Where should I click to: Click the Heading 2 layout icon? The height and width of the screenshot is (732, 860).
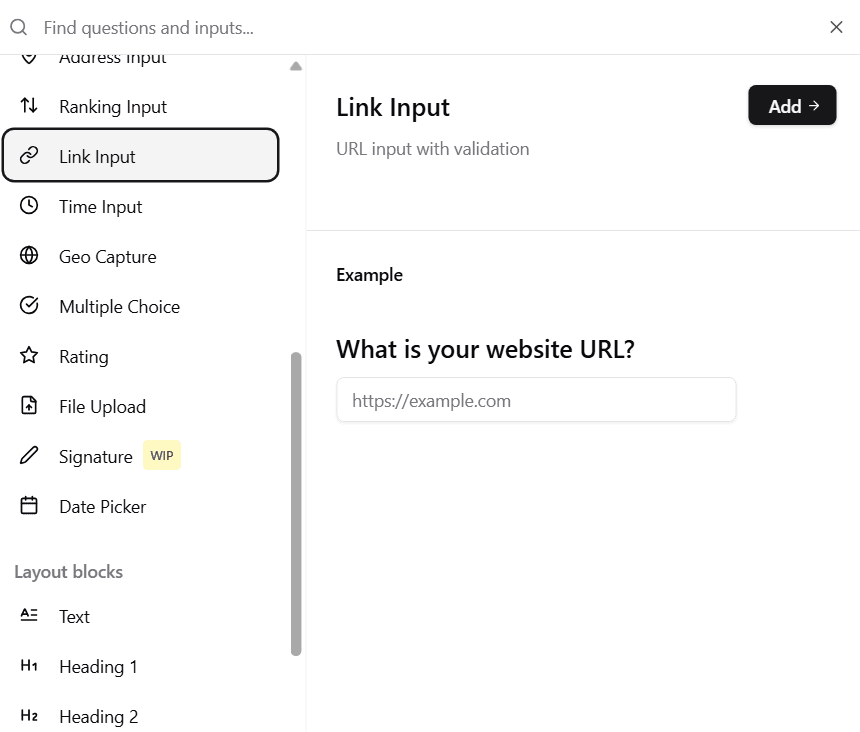pyautogui.click(x=27, y=716)
